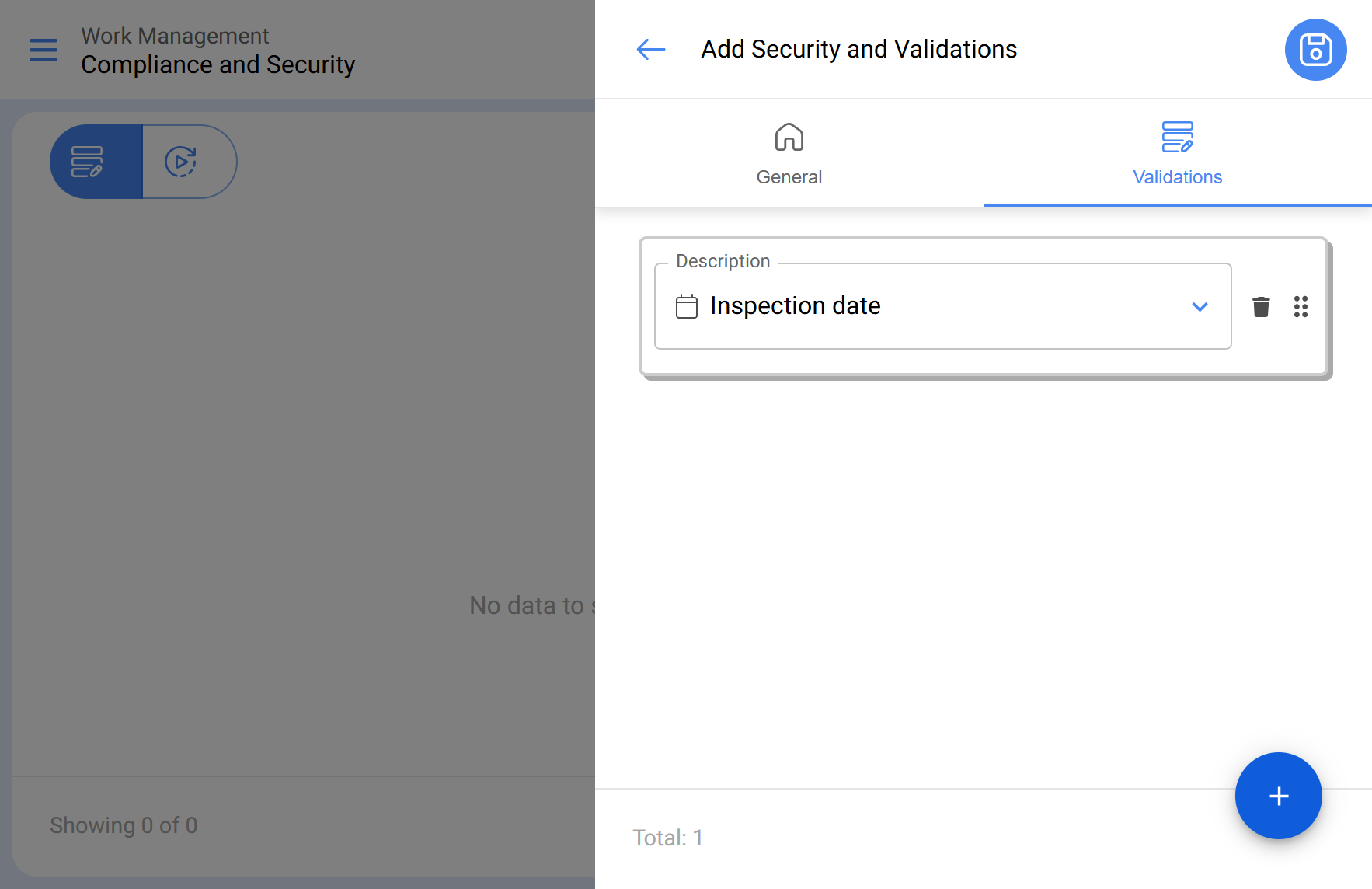Select the Validations tab label

pyautogui.click(x=1177, y=177)
